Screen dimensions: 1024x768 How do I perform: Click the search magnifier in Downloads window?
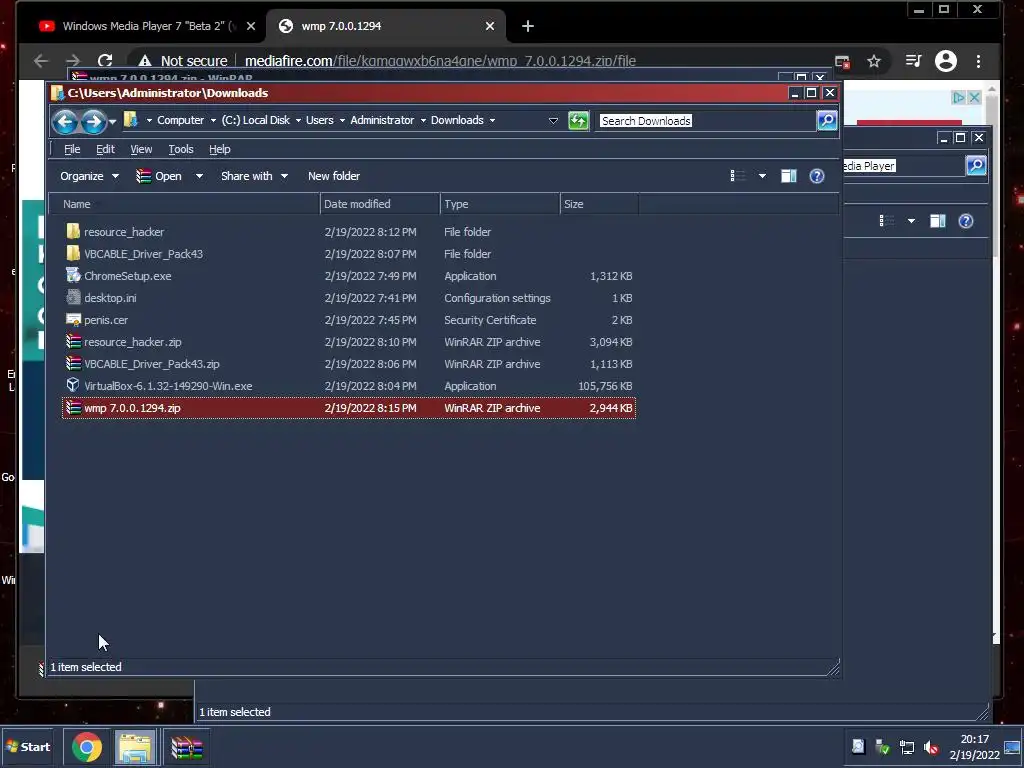click(x=827, y=120)
